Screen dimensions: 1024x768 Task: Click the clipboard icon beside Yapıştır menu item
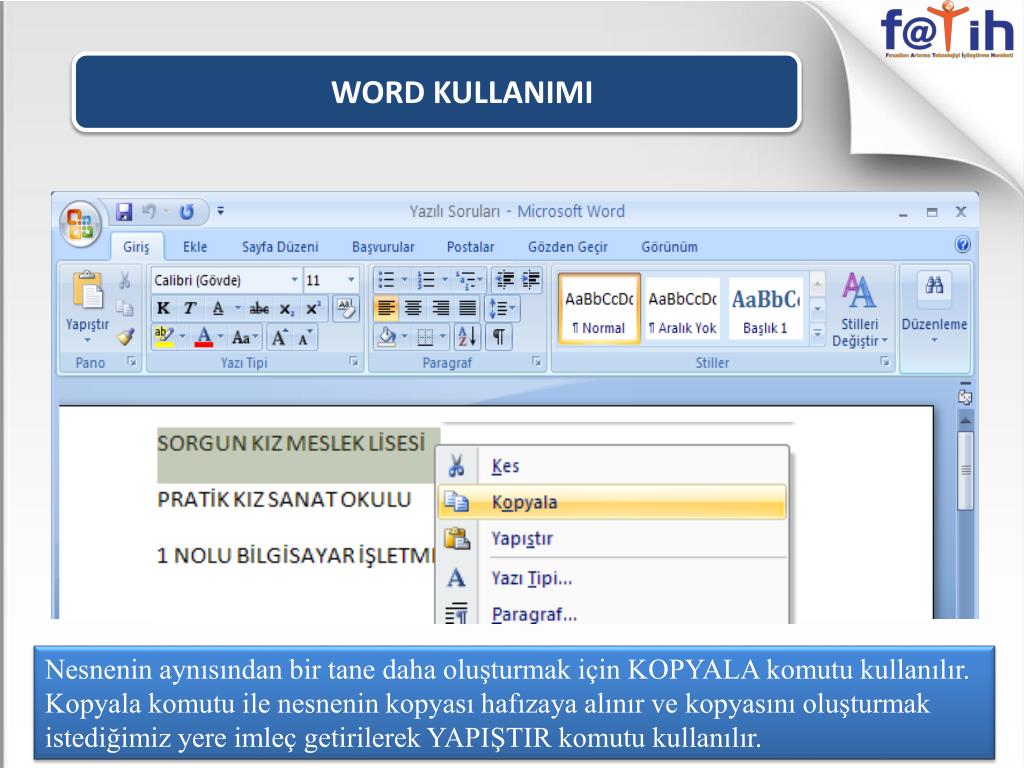[456, 539]
